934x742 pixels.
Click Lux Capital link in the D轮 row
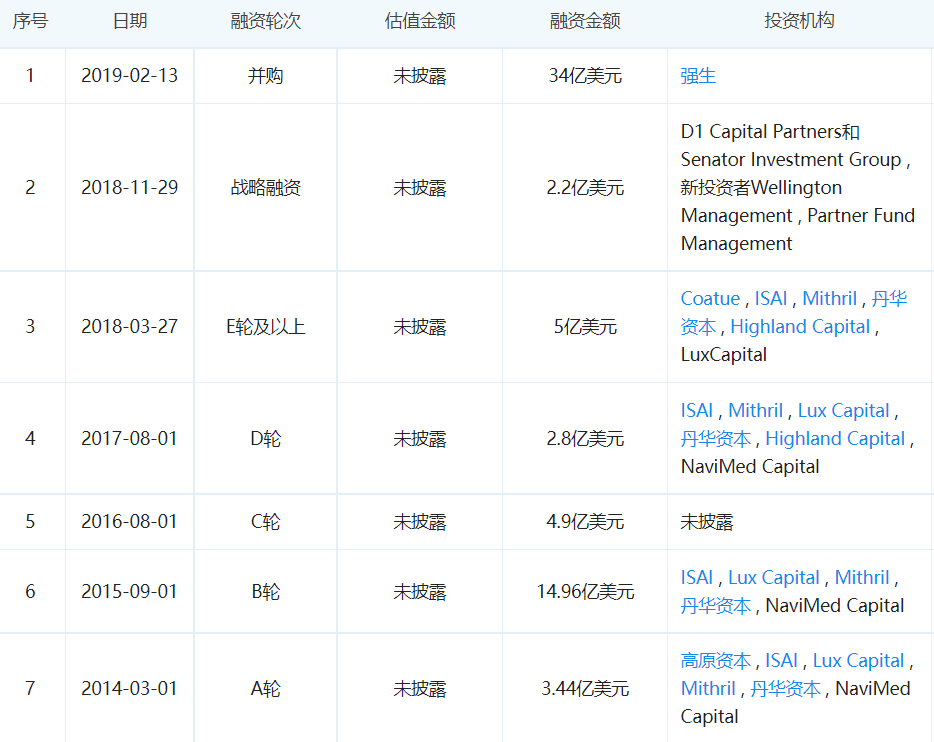(x=843, y=410)
